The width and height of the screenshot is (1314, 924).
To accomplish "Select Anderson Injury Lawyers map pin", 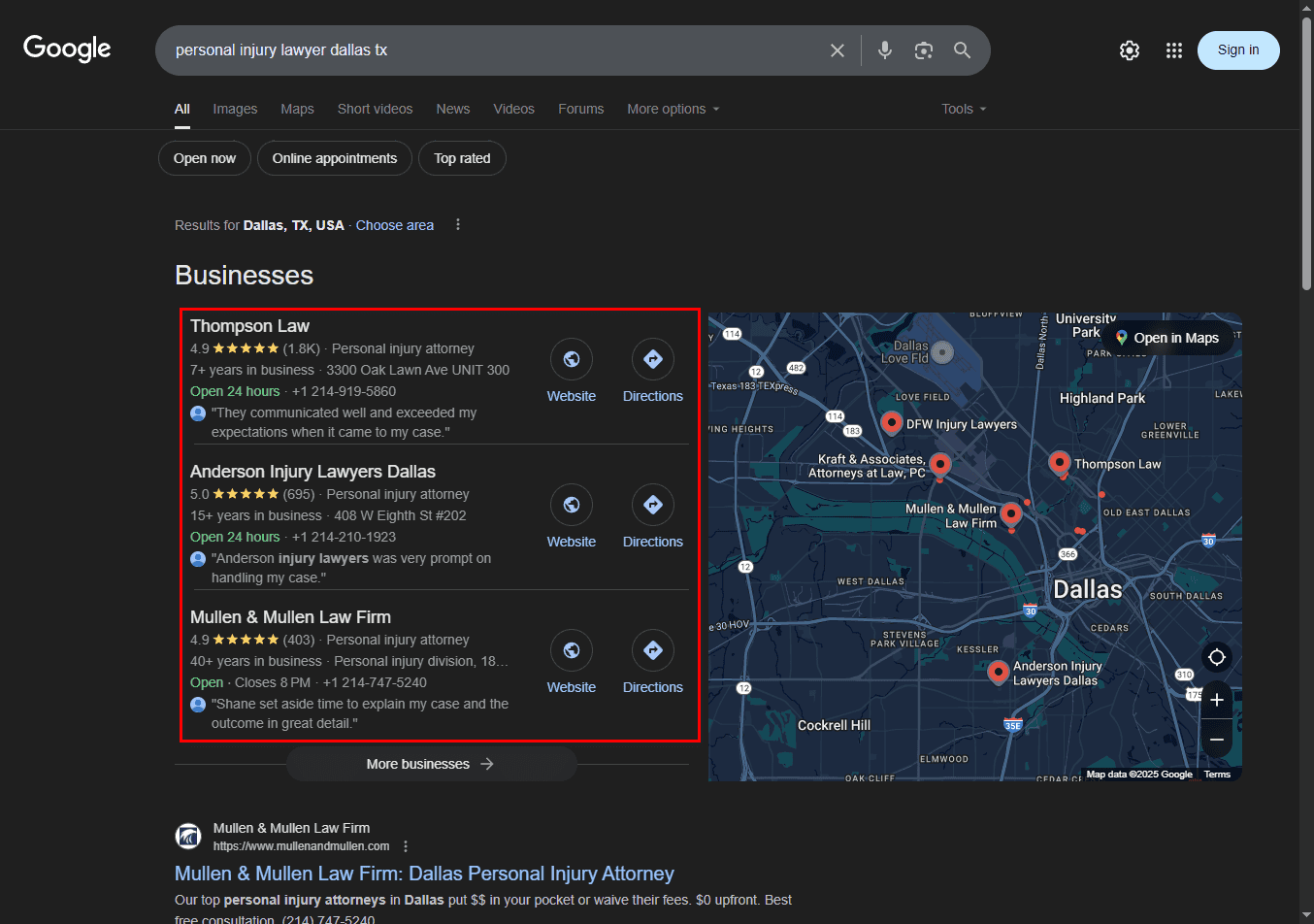I will click(998, 672).
